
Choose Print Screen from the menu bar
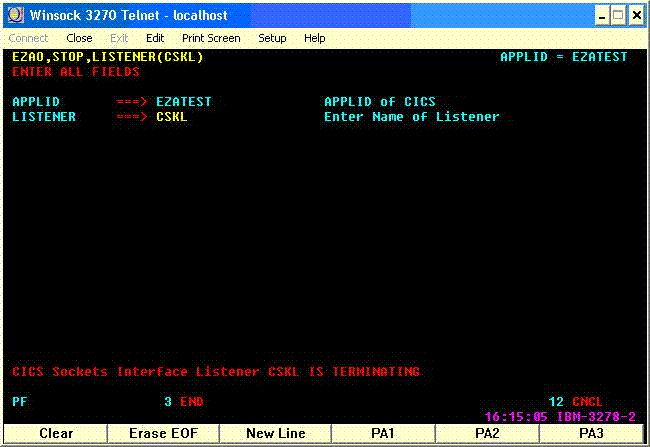point(211,38)
